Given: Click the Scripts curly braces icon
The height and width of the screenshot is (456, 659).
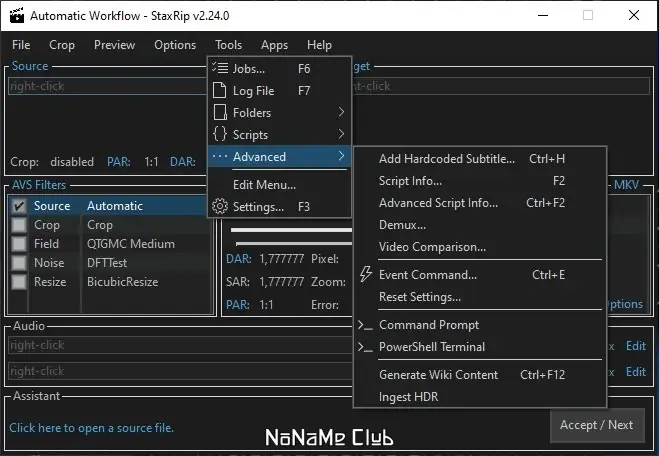Looking at the screenshot, I should point(220,134).
